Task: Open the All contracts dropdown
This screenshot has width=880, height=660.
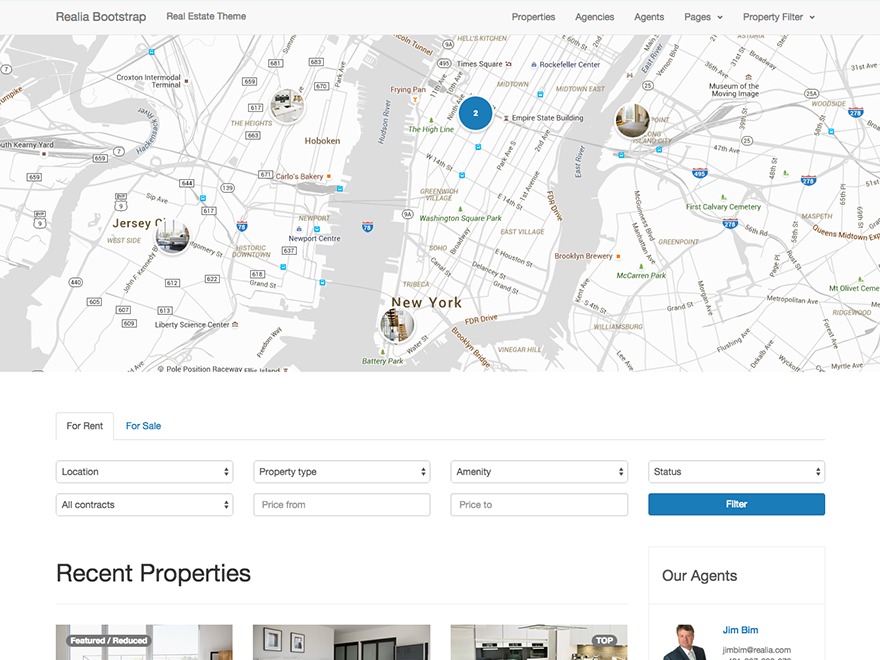Action: pos(144,505)
